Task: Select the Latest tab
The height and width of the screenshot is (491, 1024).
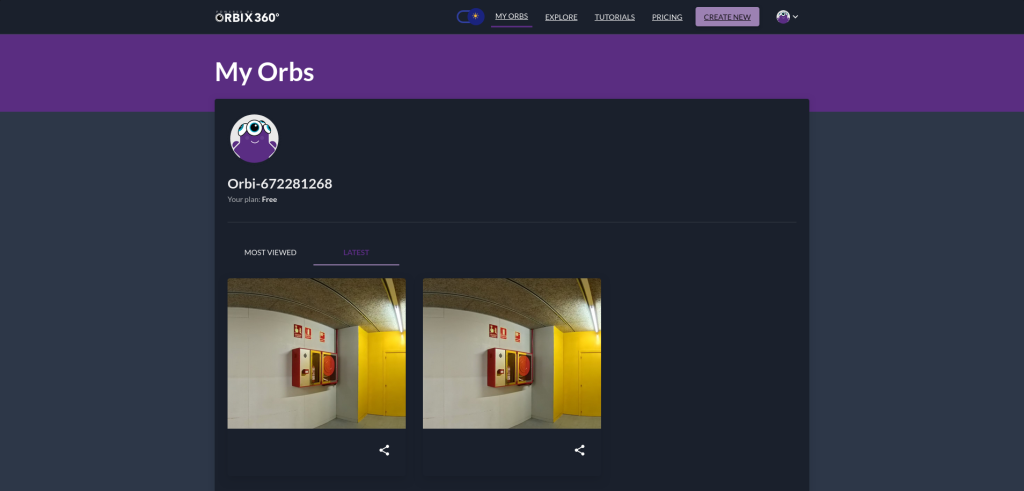Action: point(356,253)
